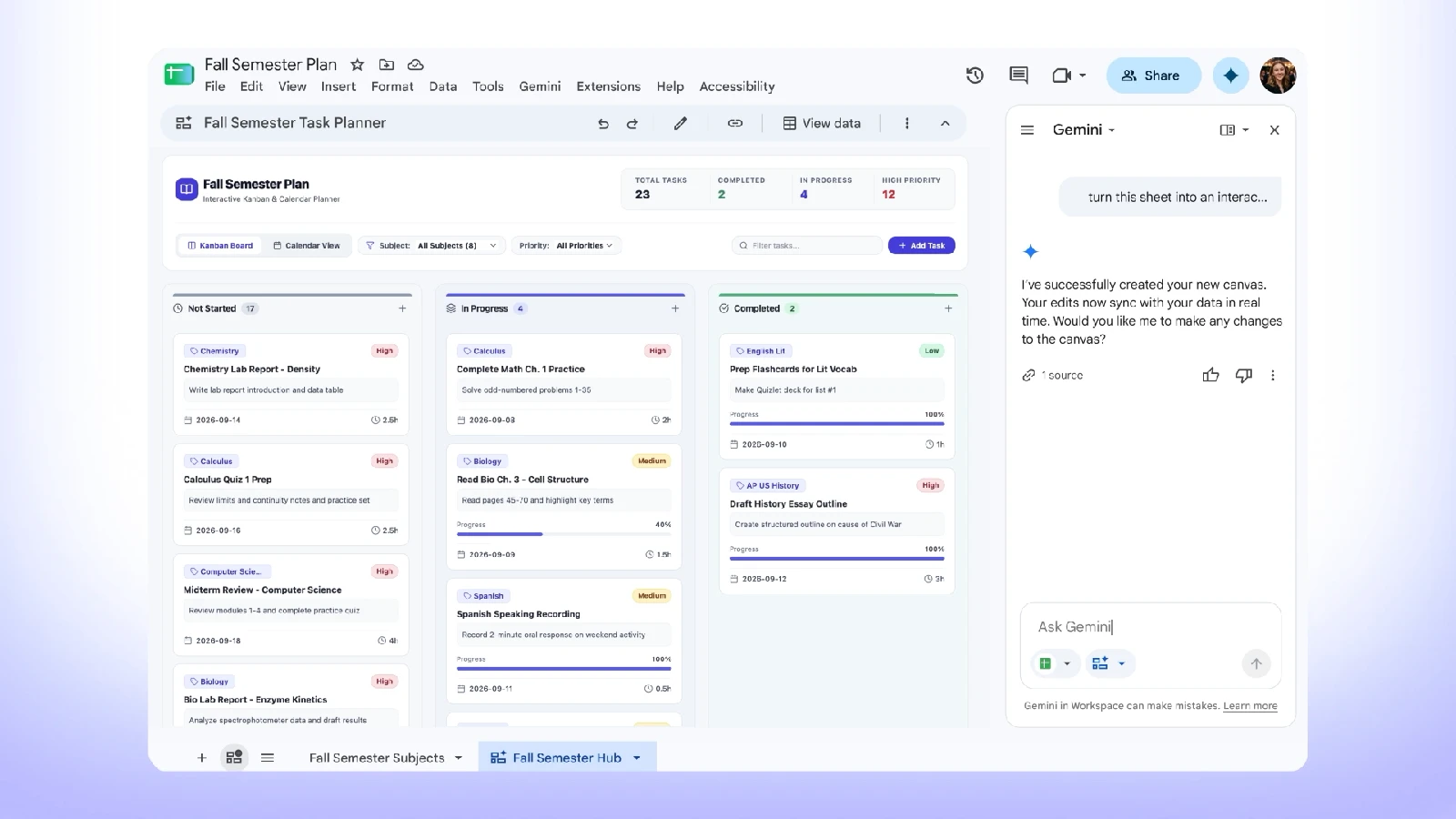Open the comments icon
Image resolution: width=1456 pixels, height=819 pixels.
(1019, 76)
